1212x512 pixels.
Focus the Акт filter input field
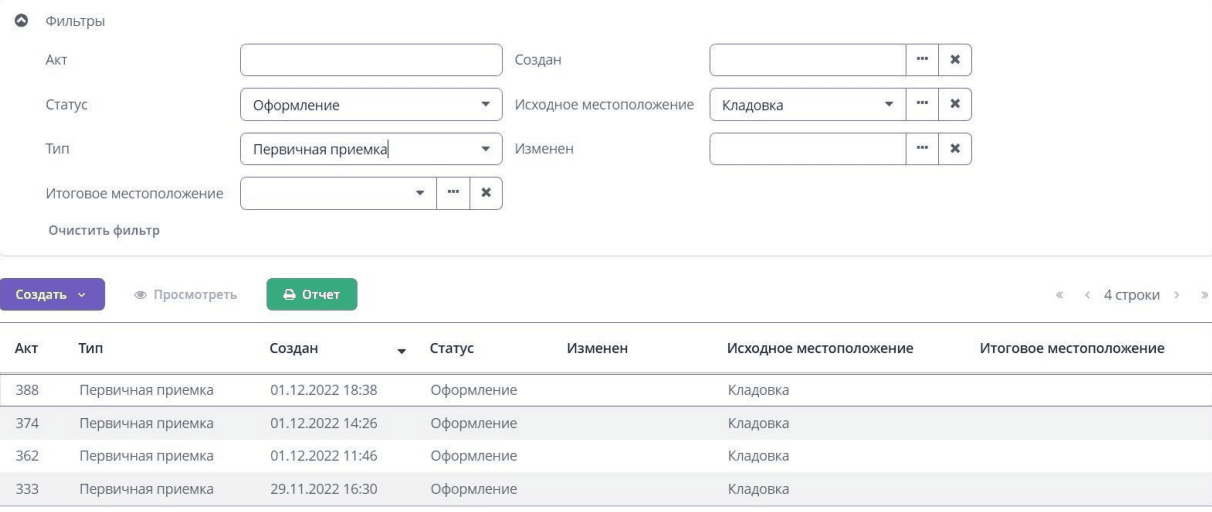371,60
